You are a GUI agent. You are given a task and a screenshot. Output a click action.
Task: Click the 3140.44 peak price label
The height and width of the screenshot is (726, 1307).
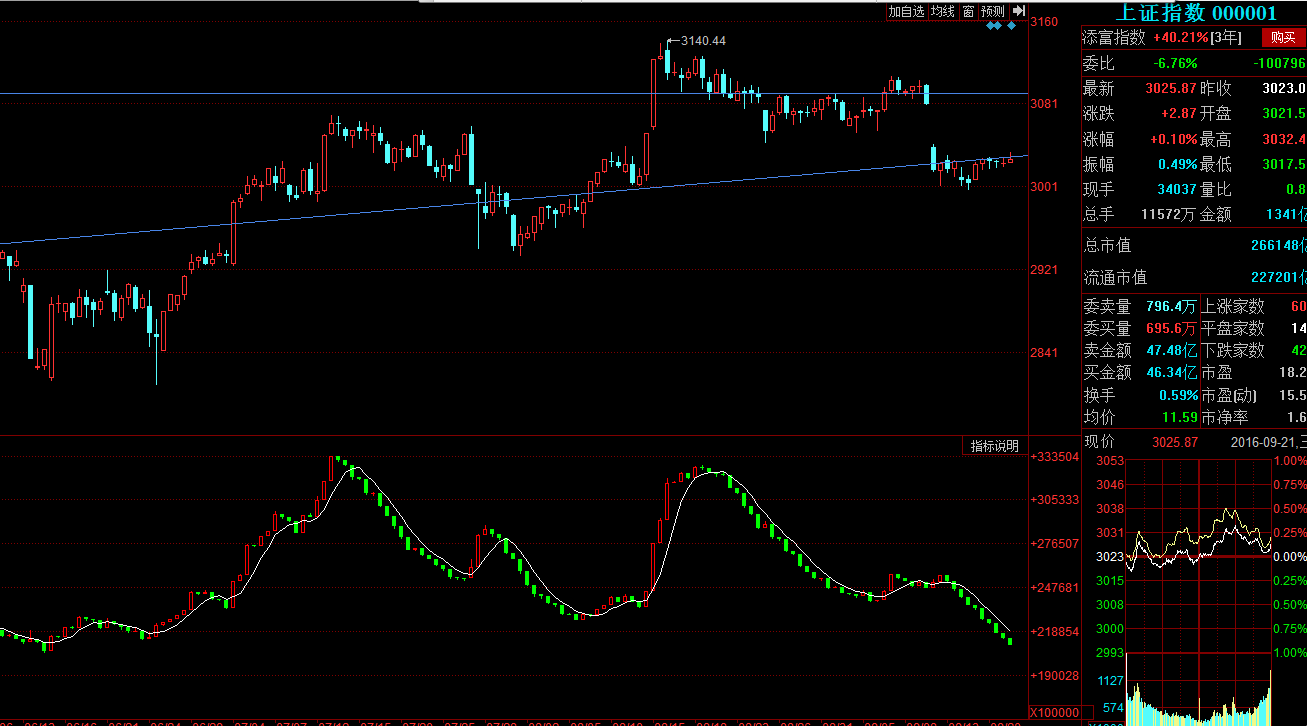click(x=703, y=41)
